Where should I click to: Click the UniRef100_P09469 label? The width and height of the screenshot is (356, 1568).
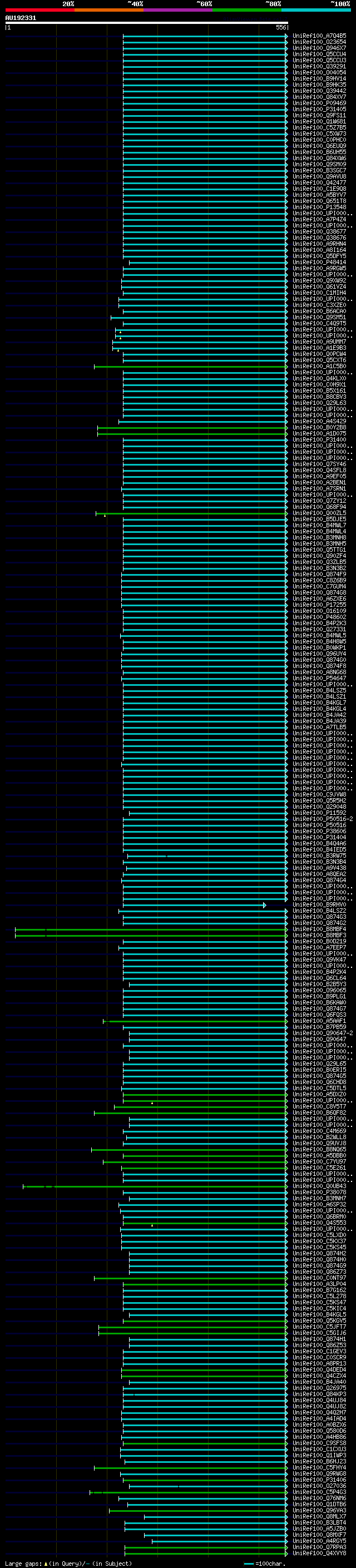319,103
